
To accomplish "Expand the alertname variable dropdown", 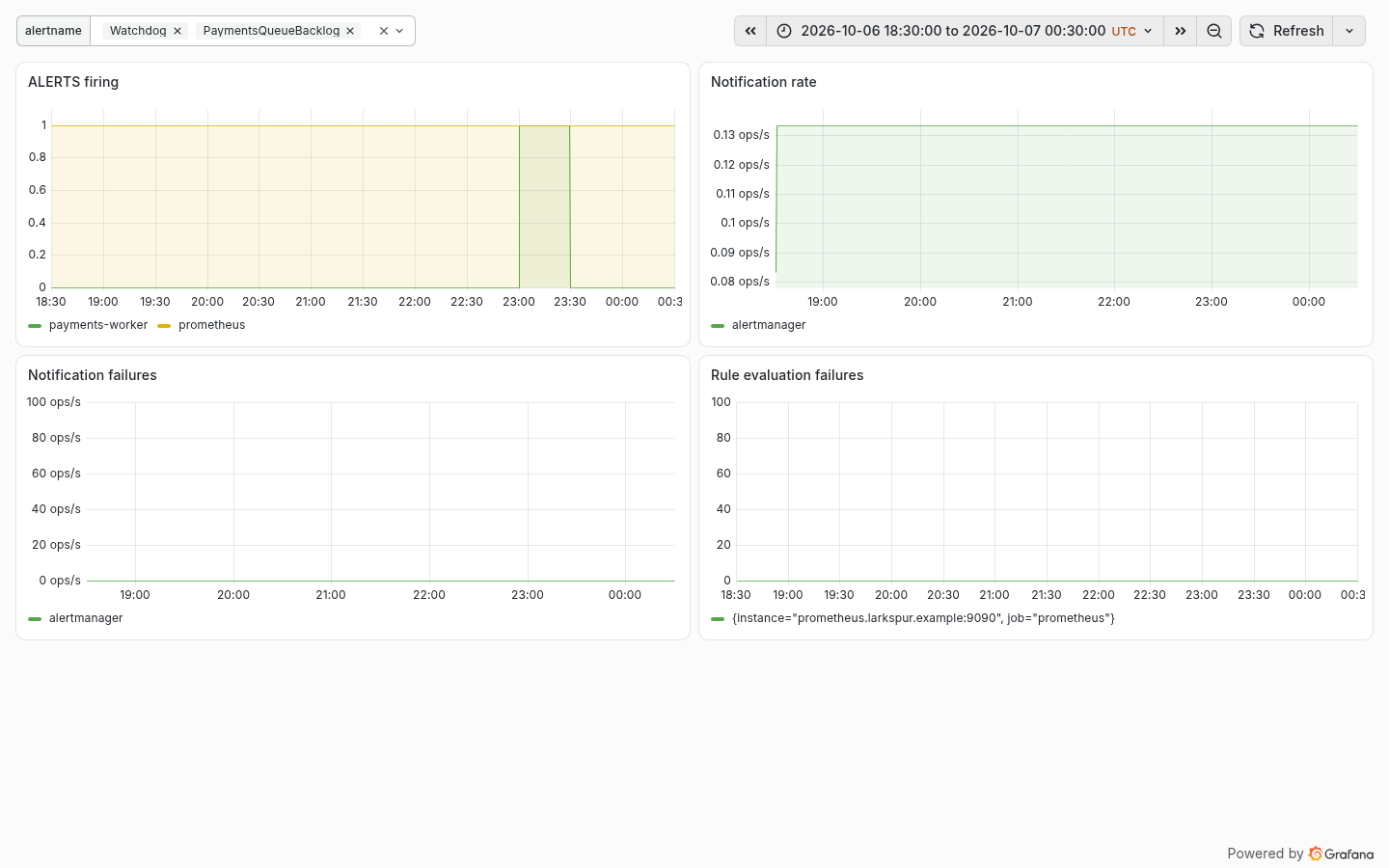I will [399, 31].
